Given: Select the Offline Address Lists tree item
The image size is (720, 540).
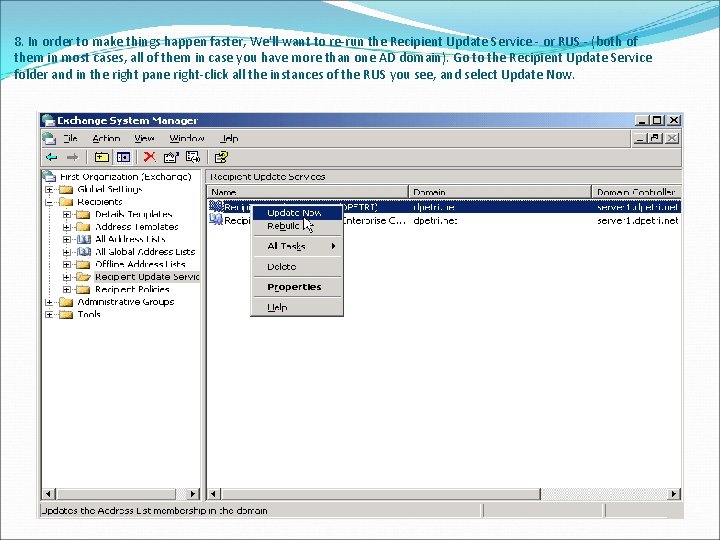Looking at the screenshot, I should click(x=140, y=264).
